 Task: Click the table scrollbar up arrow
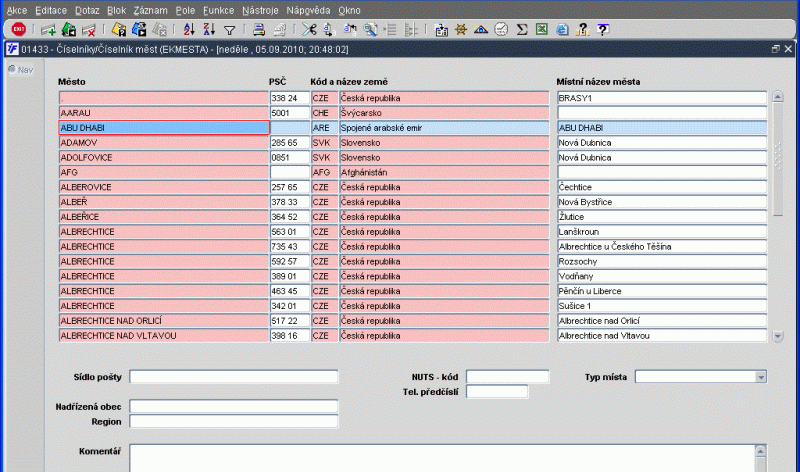point(778,96)
